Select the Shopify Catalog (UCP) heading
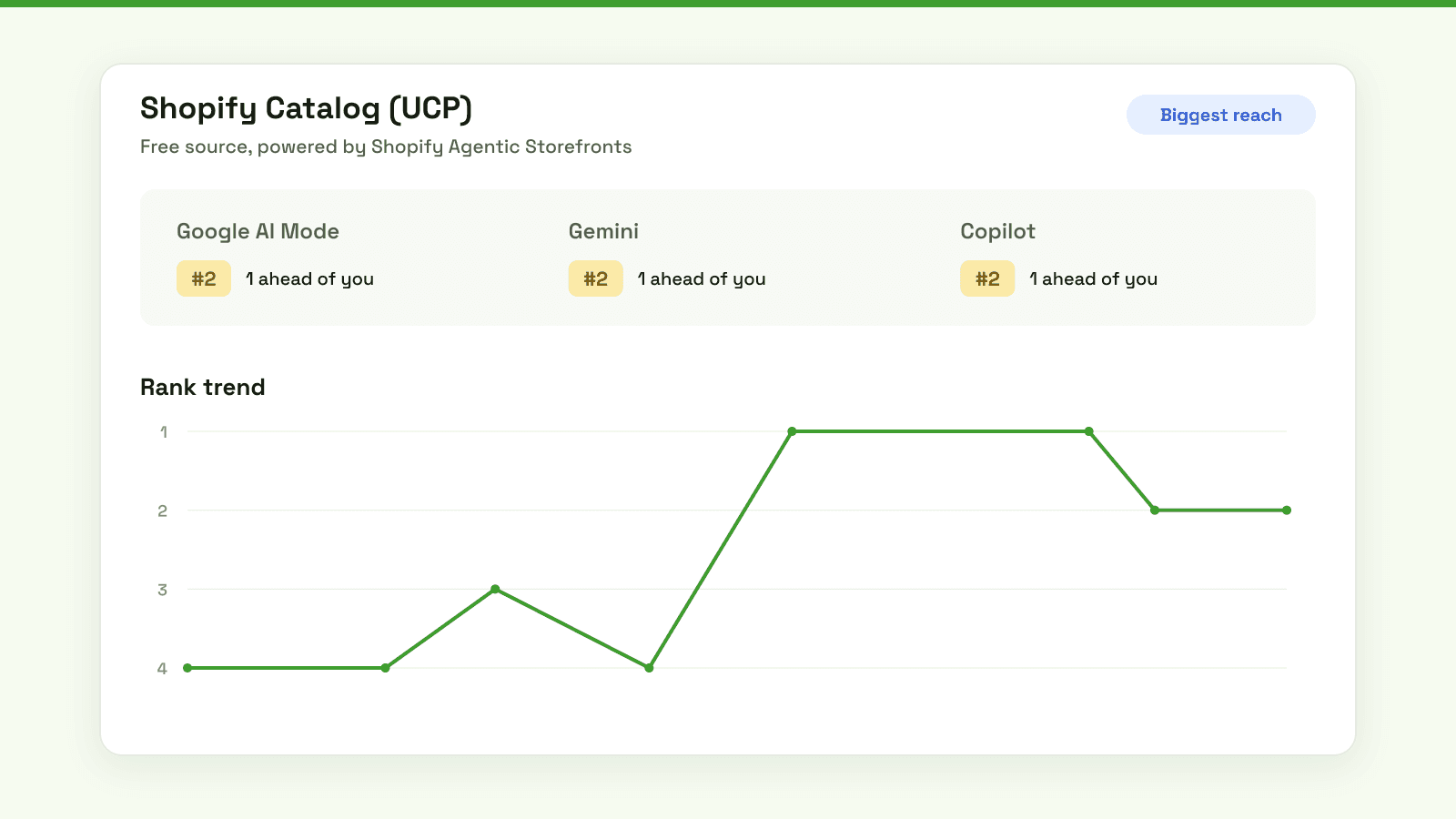The image size is (1456, 819). (306, 108)
